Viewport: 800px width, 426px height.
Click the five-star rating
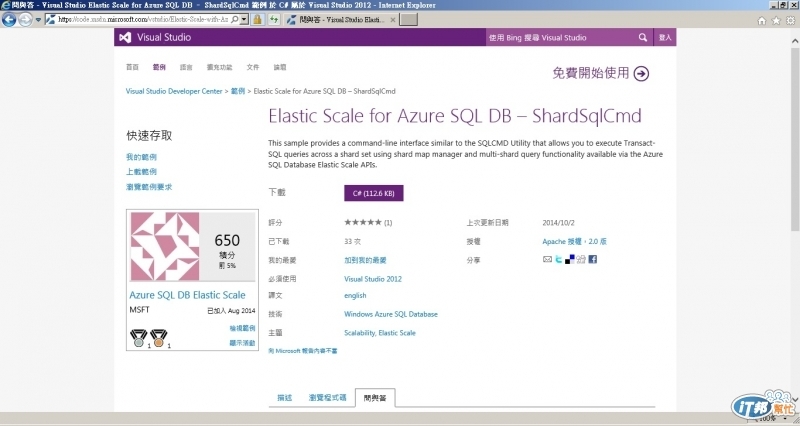pos(363,222)
